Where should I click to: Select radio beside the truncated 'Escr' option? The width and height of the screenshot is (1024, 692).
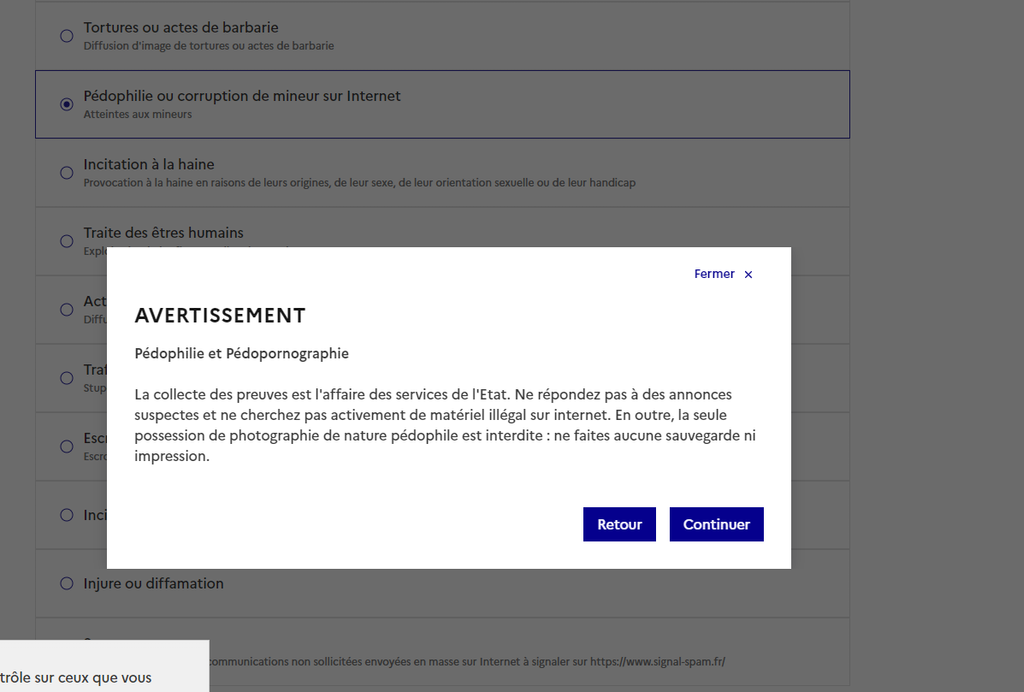(x=67, y=446)
